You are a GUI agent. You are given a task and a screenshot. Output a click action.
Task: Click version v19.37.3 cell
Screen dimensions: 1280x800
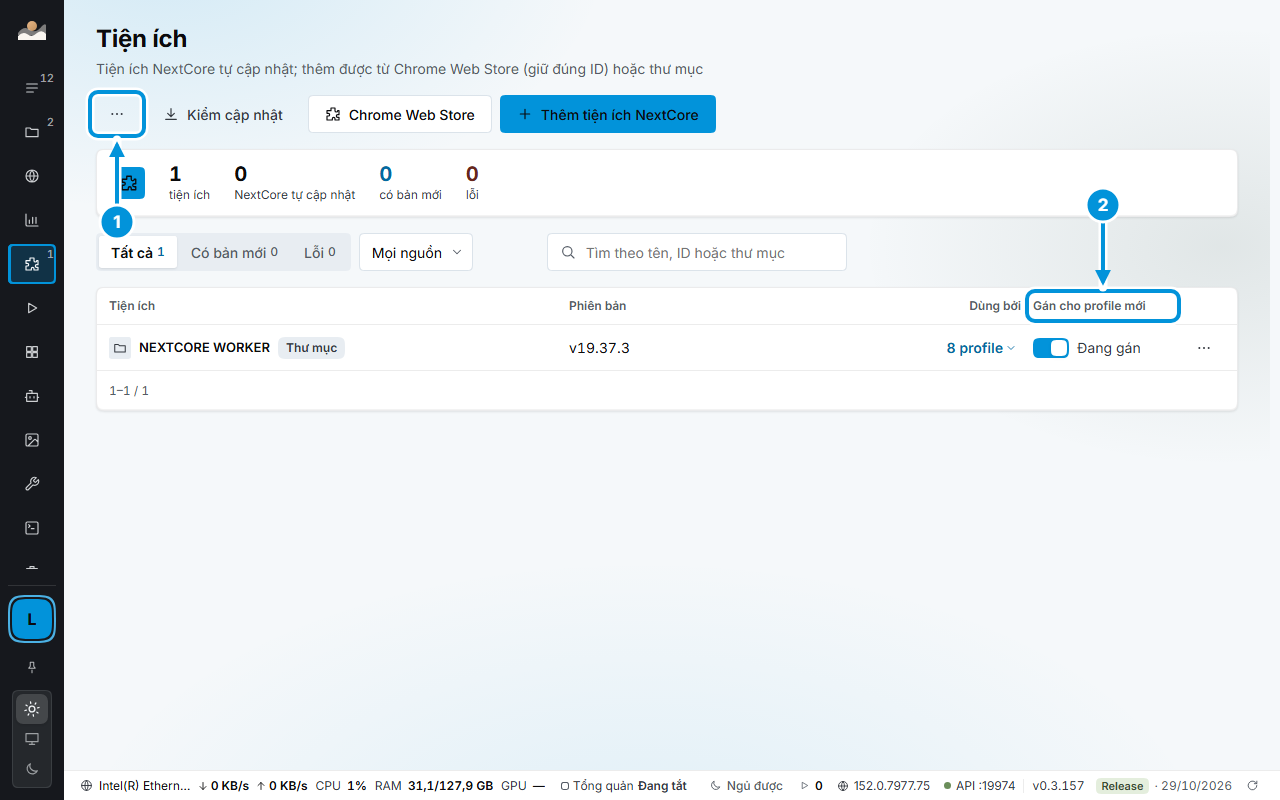click(599, 348)
